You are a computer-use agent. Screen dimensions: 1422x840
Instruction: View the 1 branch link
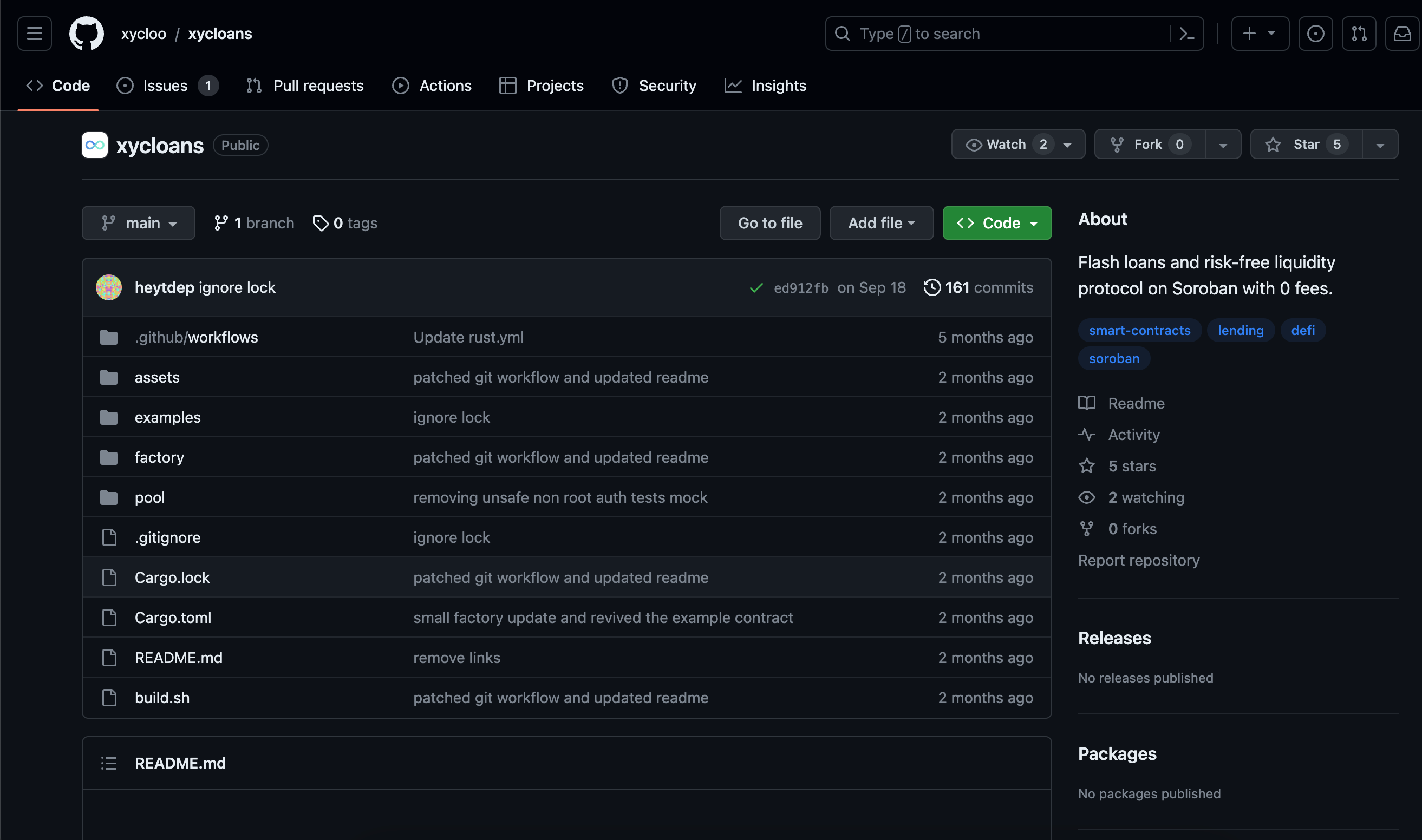(254, 223)
